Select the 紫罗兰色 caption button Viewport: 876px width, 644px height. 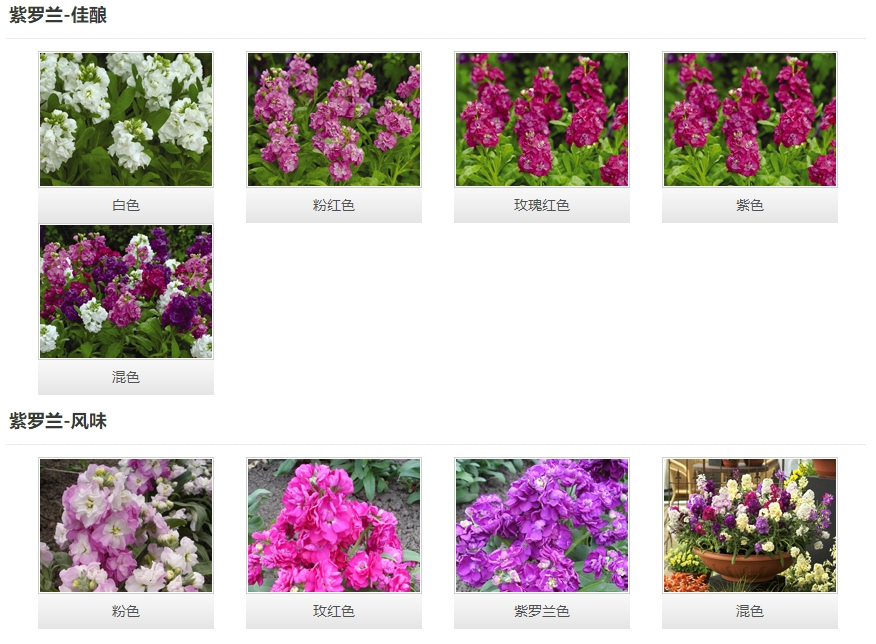[x=542, y=611]
